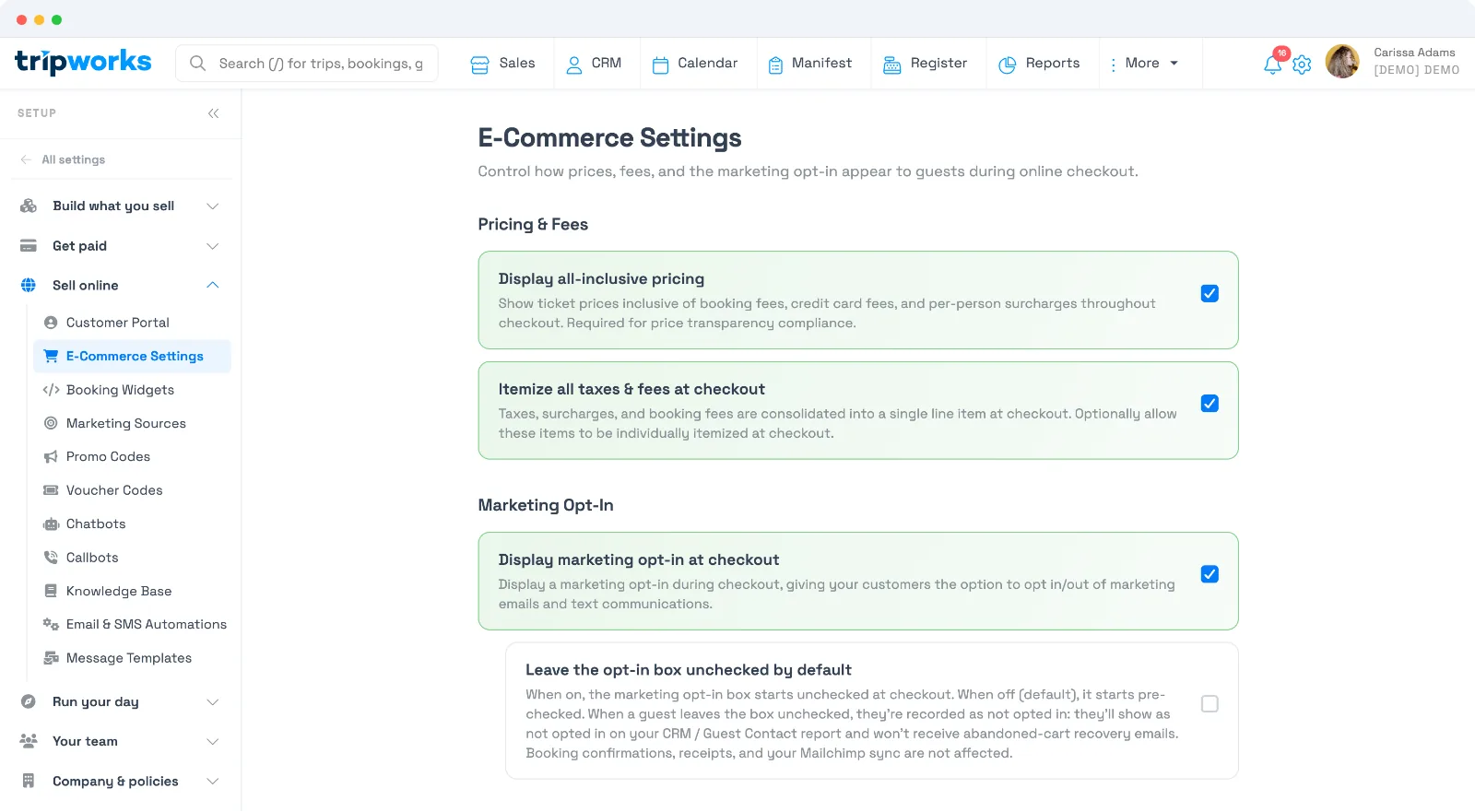
Task: Expand the Your team chevron
Action: pyautogui.click(x=213, y=742)
